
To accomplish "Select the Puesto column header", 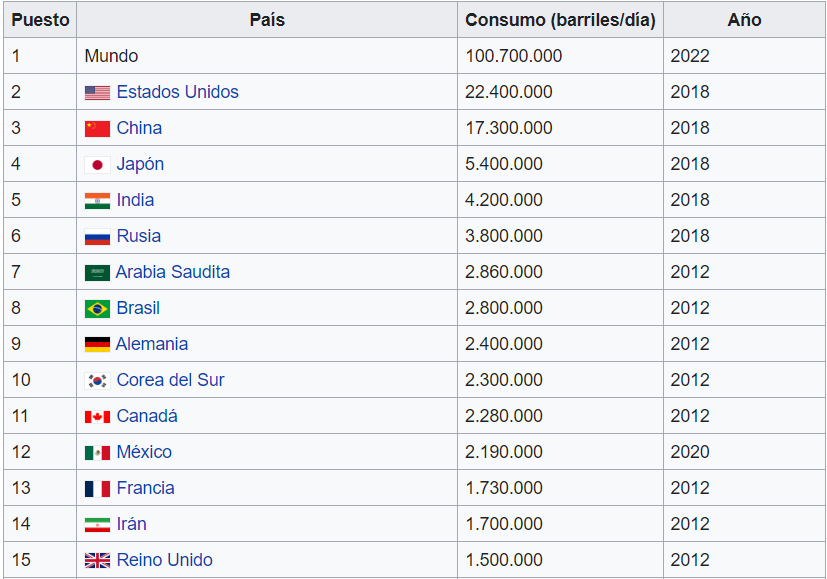I will pyautogui.click(x=40, y=19).
